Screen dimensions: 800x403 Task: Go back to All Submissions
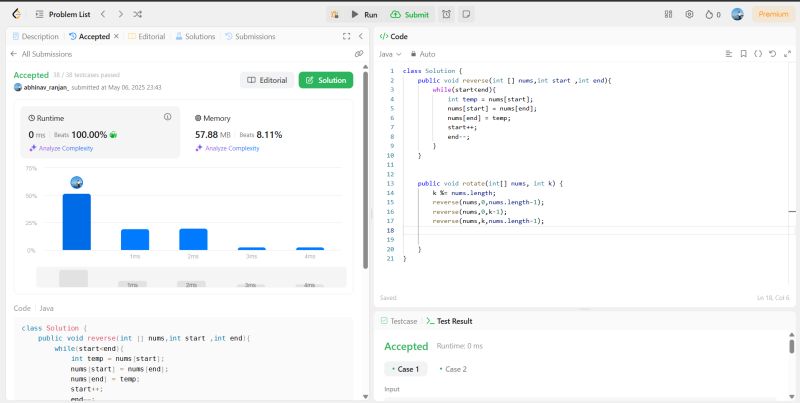pos(41,54)
